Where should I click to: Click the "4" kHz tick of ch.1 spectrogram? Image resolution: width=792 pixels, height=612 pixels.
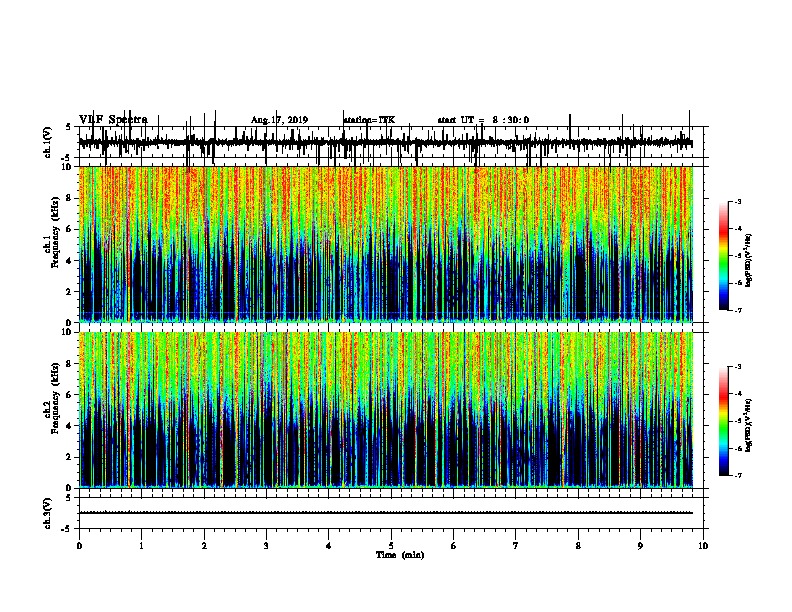[69, 261]
